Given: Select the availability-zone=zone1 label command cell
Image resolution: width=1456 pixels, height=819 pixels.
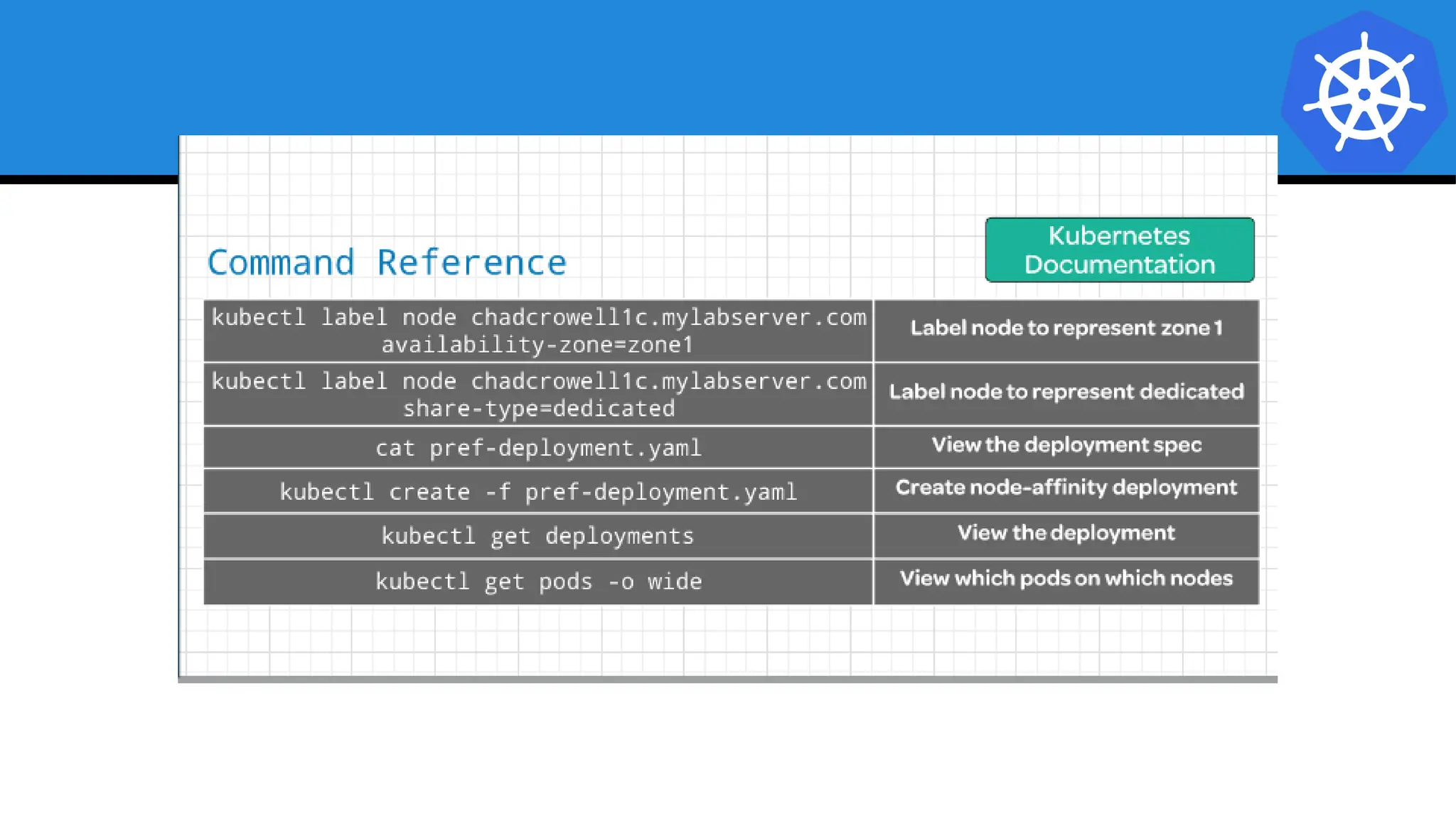Looking at the screenshot, I should 538,331.
